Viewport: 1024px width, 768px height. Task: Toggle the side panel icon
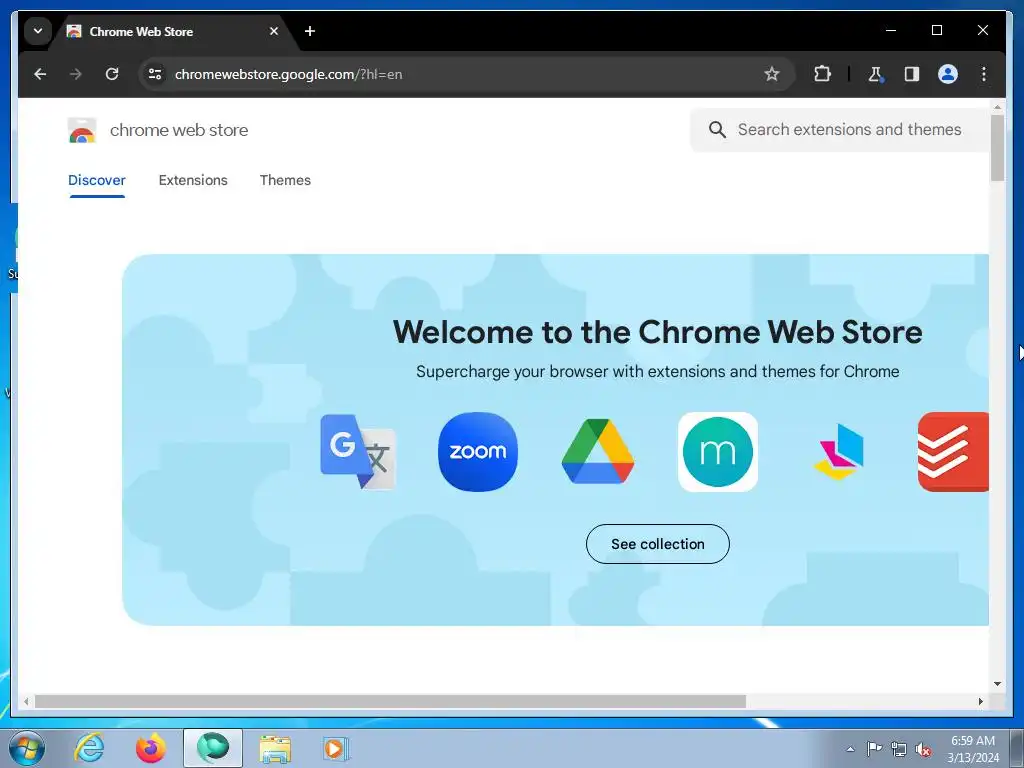point(912,74)
